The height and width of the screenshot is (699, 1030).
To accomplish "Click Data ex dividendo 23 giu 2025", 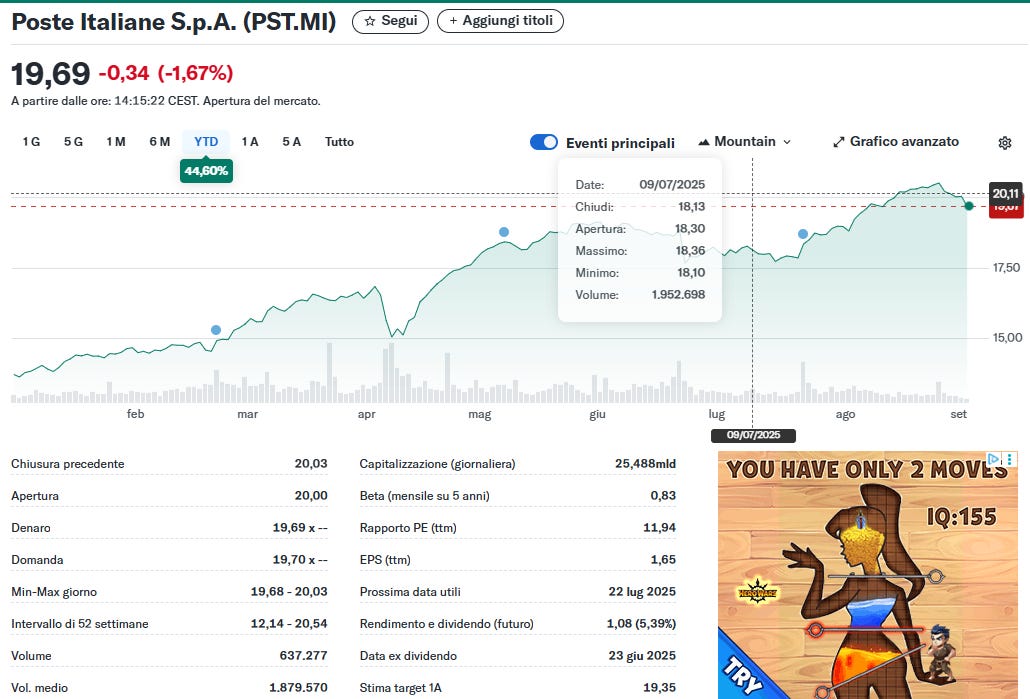I will (642, 656).
